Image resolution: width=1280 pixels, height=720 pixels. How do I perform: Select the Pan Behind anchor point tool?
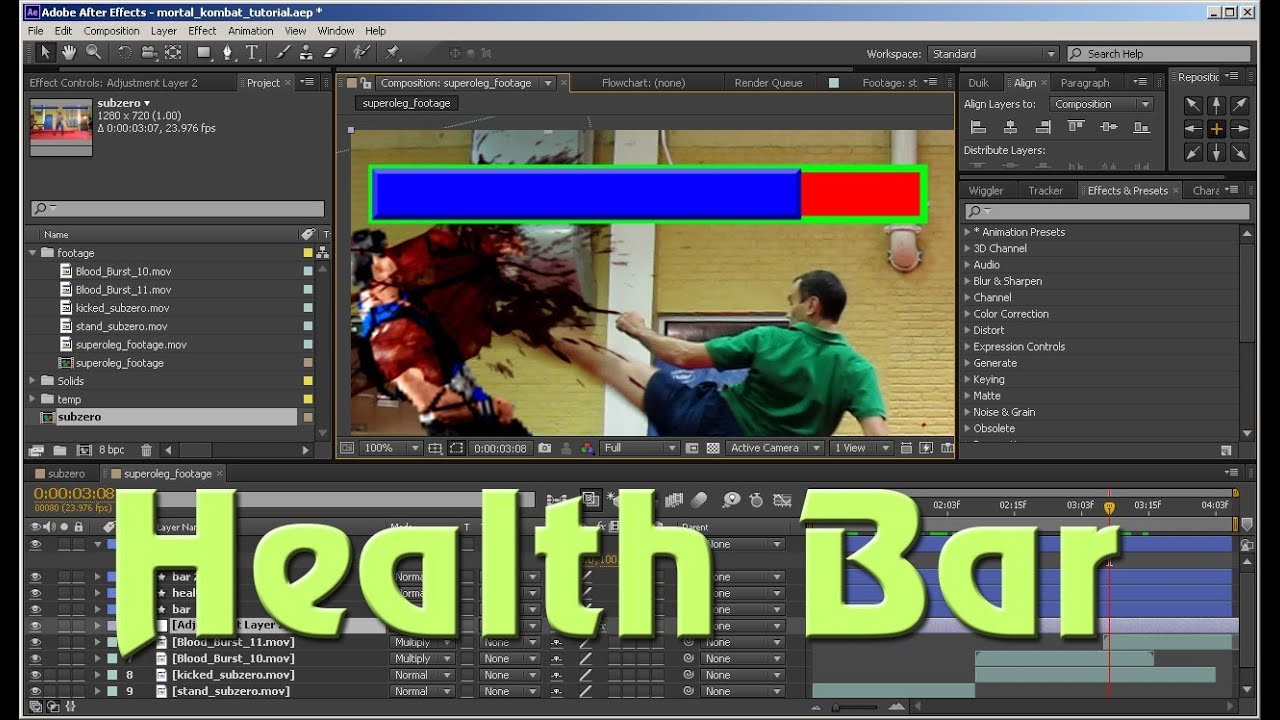173,53
